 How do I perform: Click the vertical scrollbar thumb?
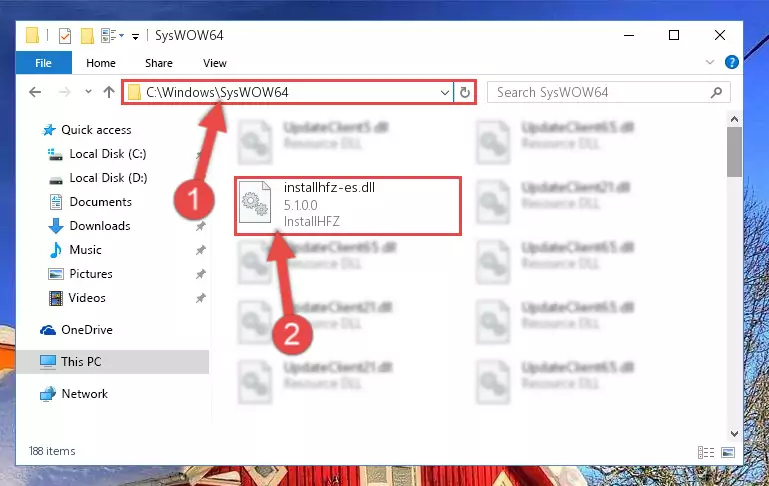pyautogui.click(x=734, y=152)
